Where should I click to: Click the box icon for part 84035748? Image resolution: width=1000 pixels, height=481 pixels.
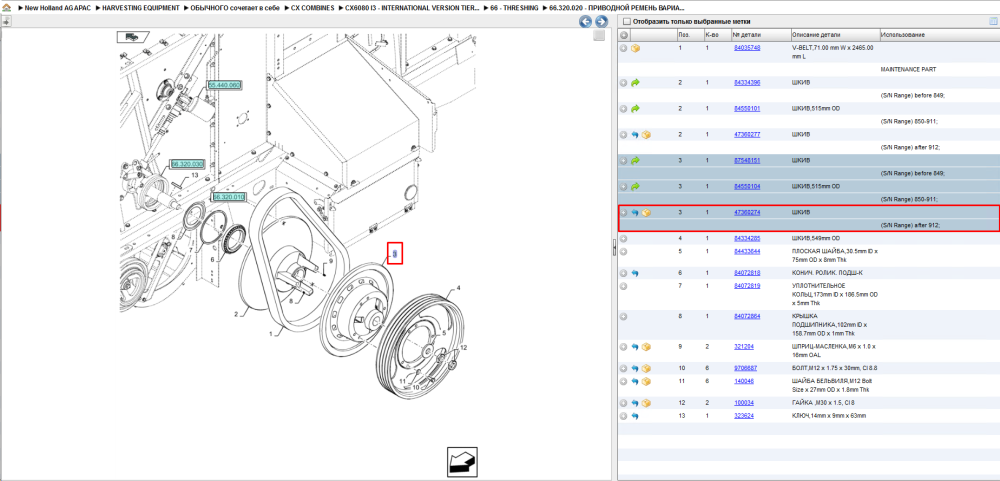tap(635, 48)
